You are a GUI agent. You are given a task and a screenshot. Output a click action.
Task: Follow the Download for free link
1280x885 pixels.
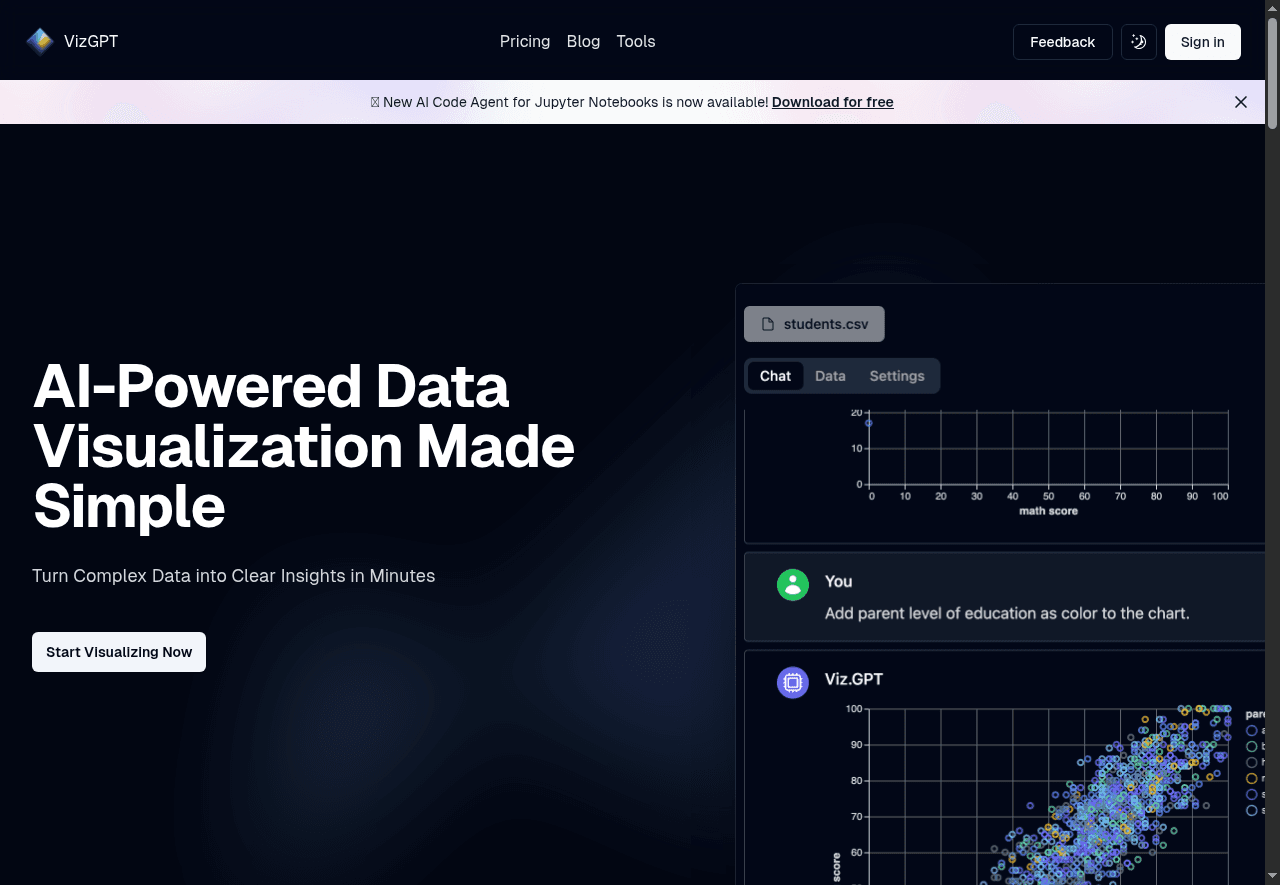coord(832,102)
